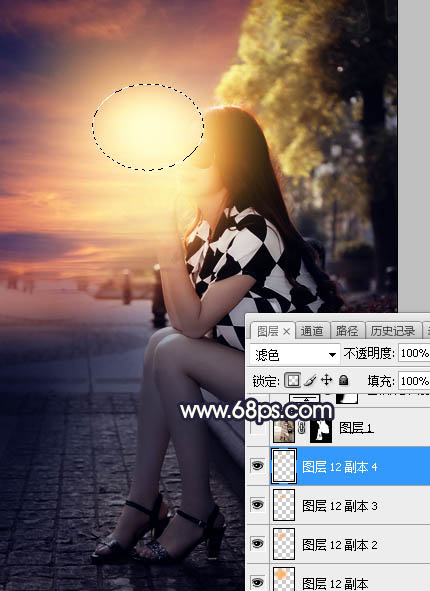Close the 图层 tab with its x
430x591 pixels.
286,332
